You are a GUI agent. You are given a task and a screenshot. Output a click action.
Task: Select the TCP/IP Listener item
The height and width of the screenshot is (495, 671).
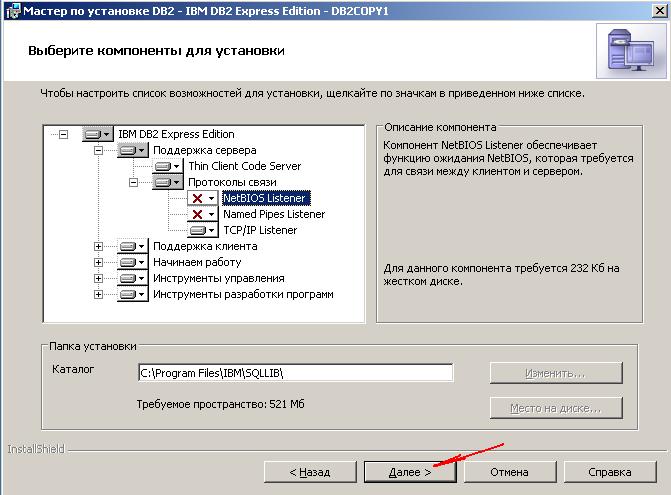(x=260, y=230)
